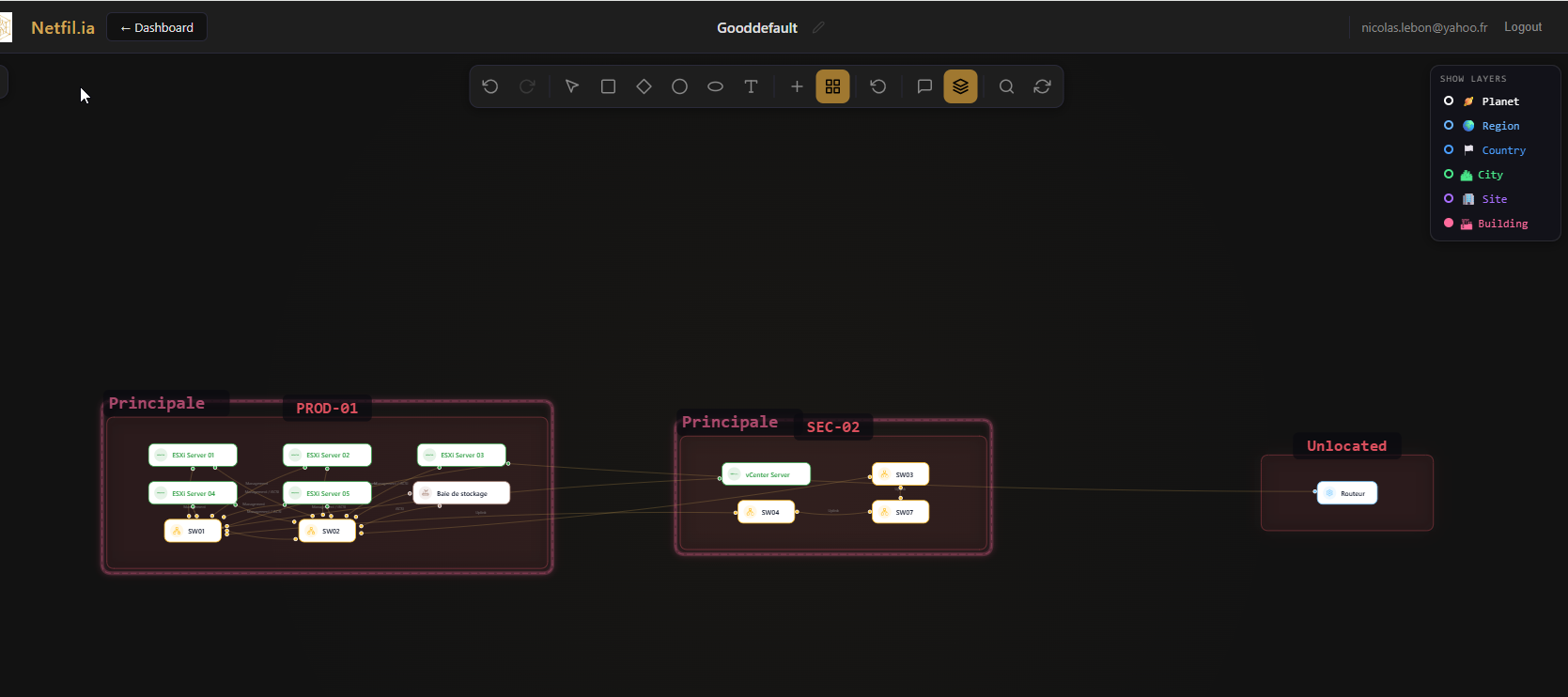1568x697 pixels.
Task: Click the refresh sync arrows icon
Action: pyautogui.click(x=1042, y=86)
